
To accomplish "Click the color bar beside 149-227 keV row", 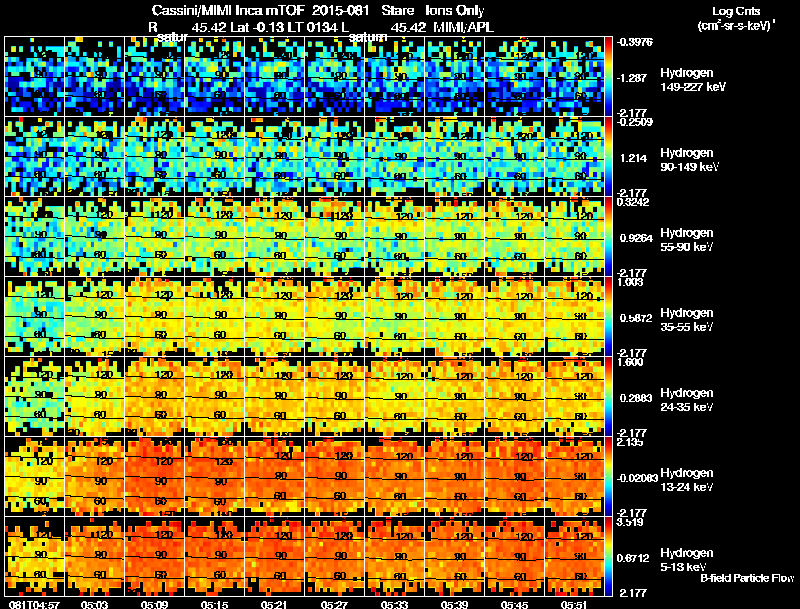I will (x=608, y=77).
